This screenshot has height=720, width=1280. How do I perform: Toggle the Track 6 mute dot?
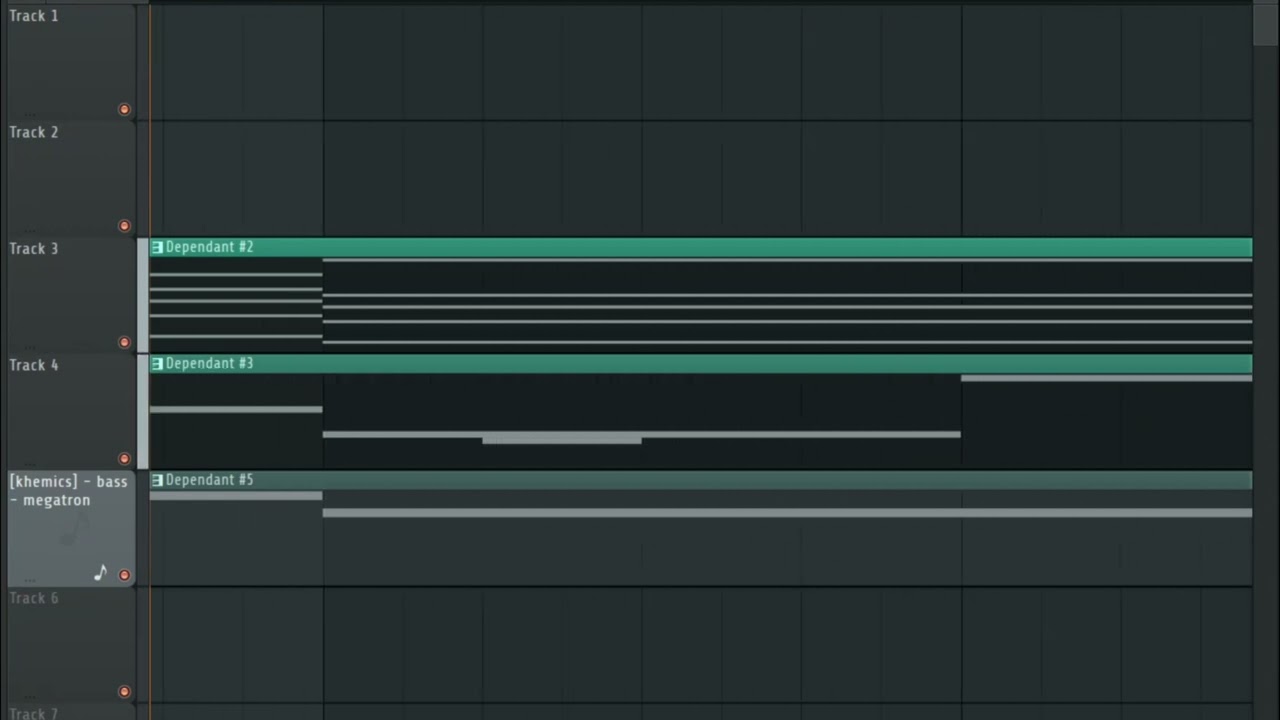click(x=124, y=691)
